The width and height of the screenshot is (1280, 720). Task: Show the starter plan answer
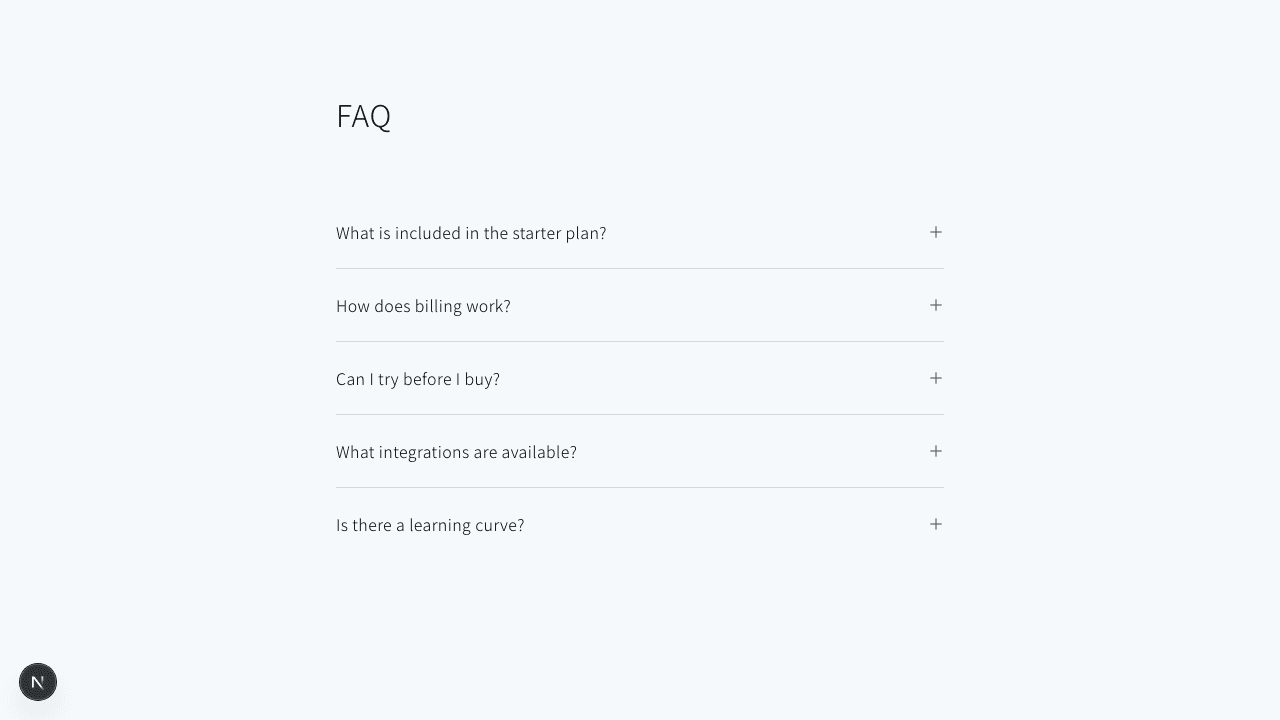pyautogui.click(x=471, y=233)
